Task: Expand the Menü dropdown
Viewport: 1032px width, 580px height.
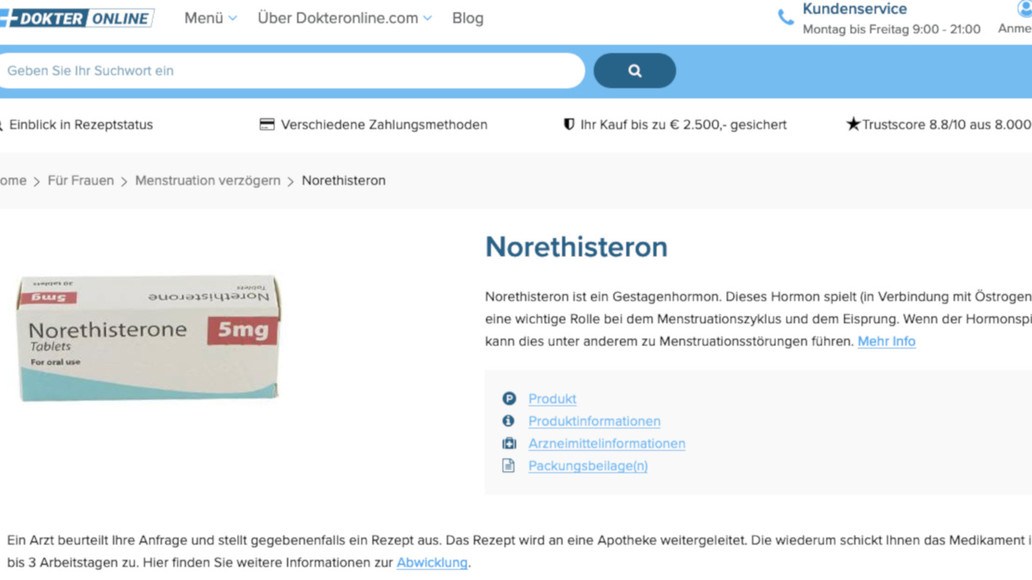Action: coord(210,18)
